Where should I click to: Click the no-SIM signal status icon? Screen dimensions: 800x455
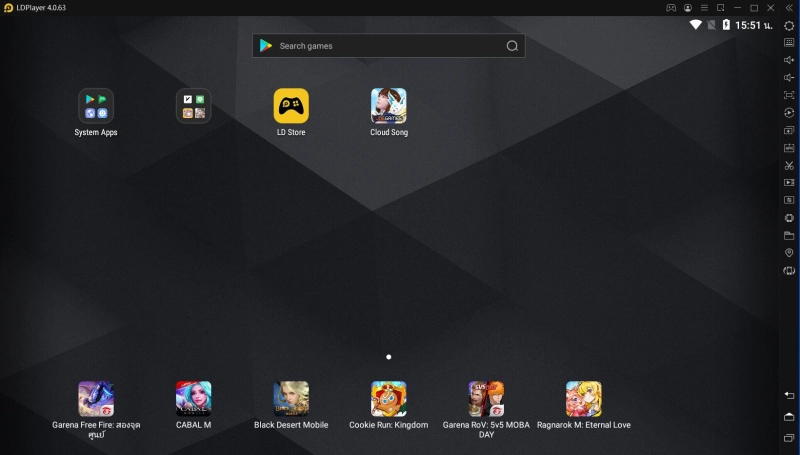[711, 25]
